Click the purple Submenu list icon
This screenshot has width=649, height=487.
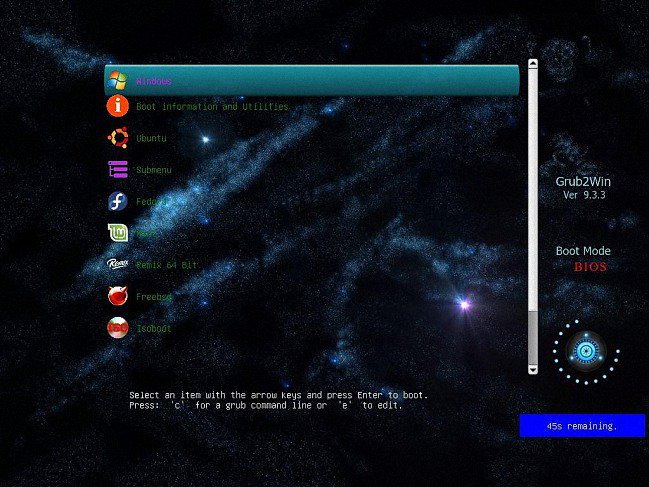[x=118, y=170]
